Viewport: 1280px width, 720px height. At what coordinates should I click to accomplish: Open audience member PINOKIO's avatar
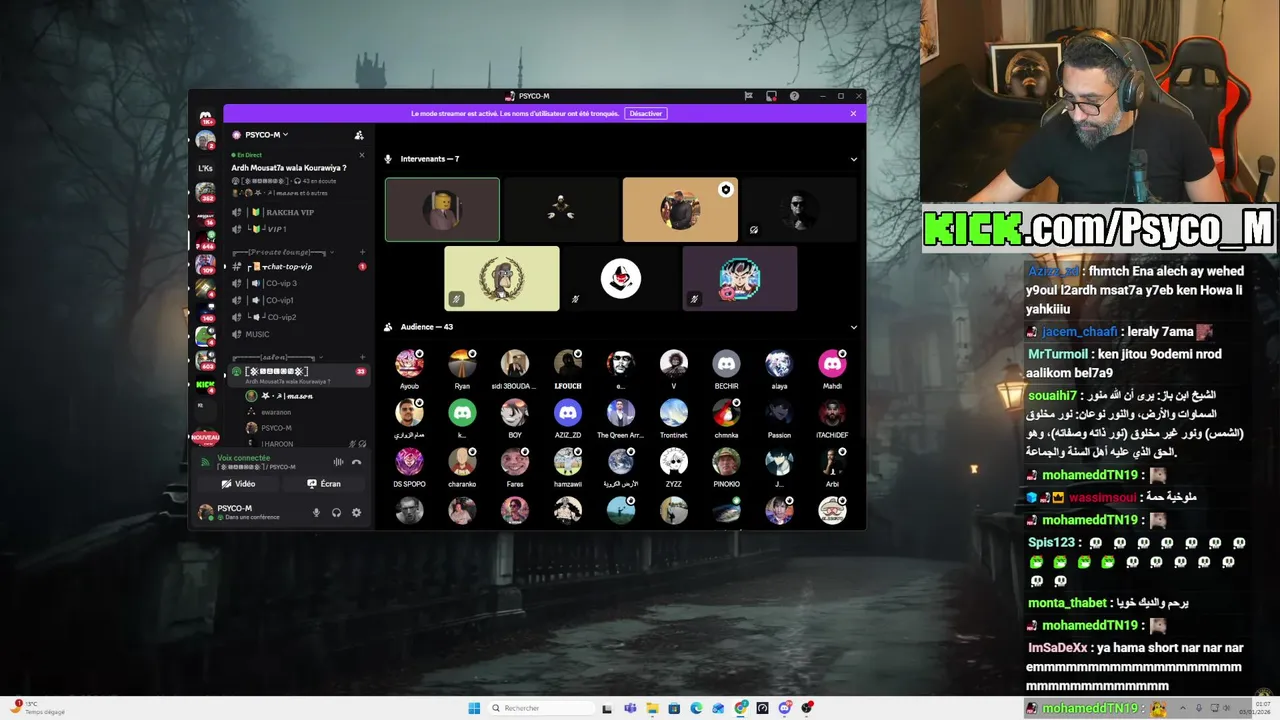726,461
